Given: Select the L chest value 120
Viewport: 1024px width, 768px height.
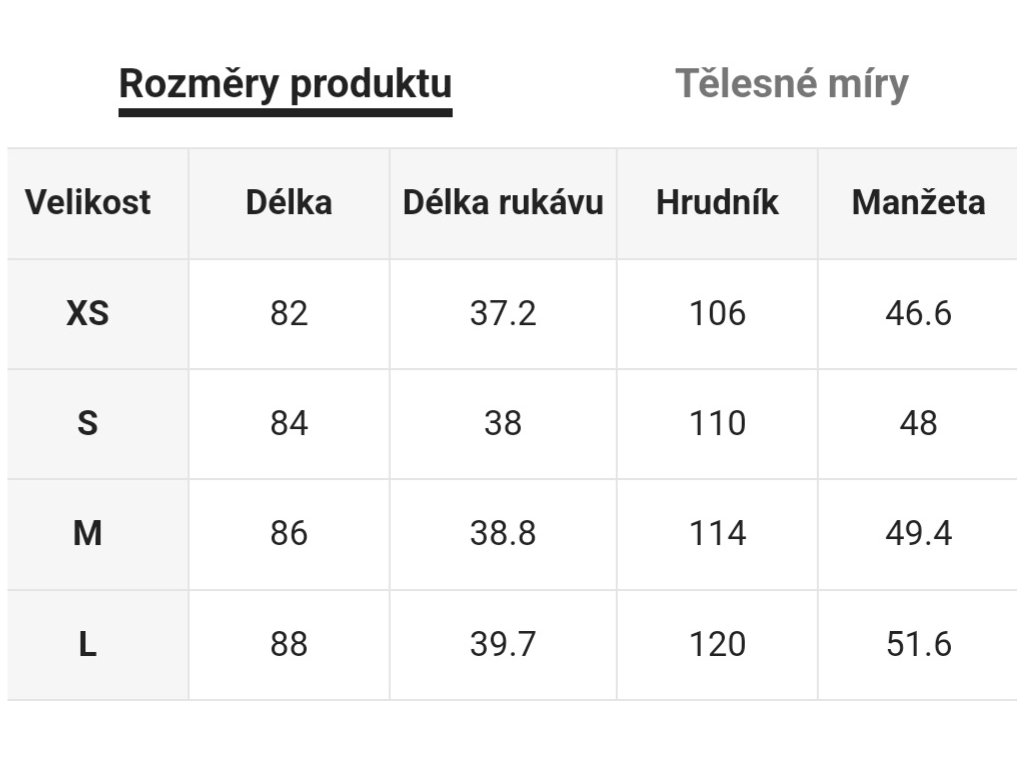Looking at the screenshot, I should click(x=717, y=644).
